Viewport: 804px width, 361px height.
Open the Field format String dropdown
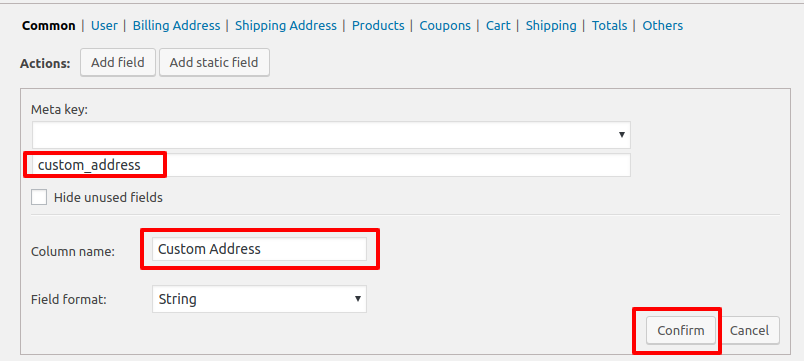pos(259,299)
